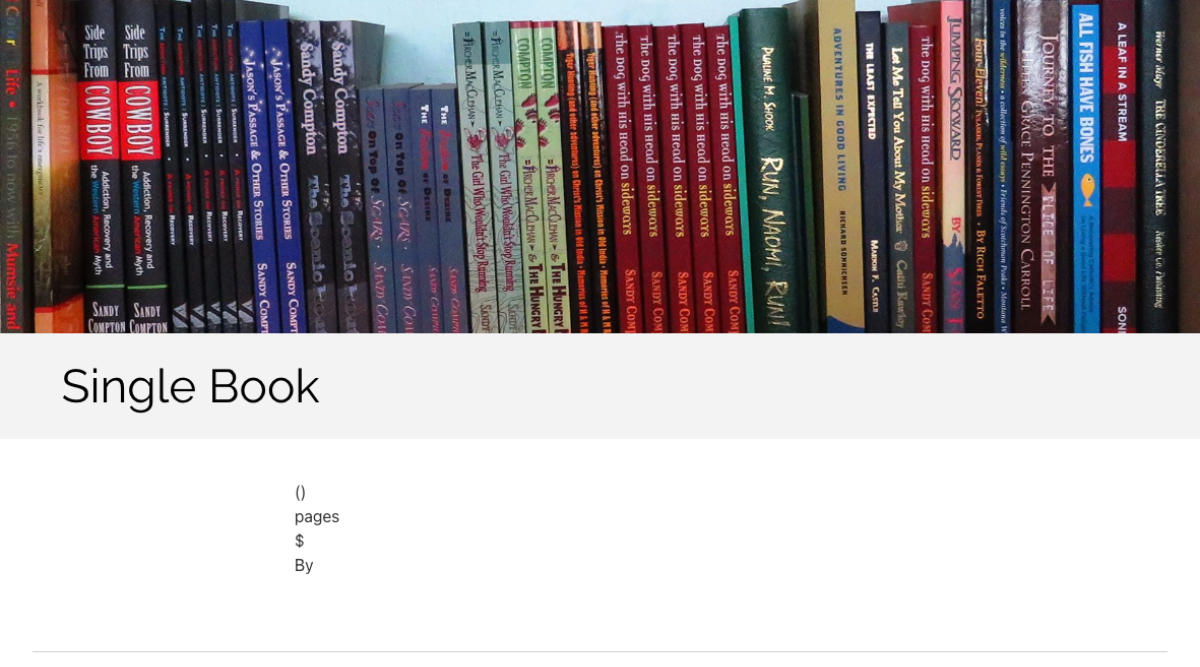The image size is (1200, 667).
Task: Click the empty parentheses text
Action: [300, 492]
